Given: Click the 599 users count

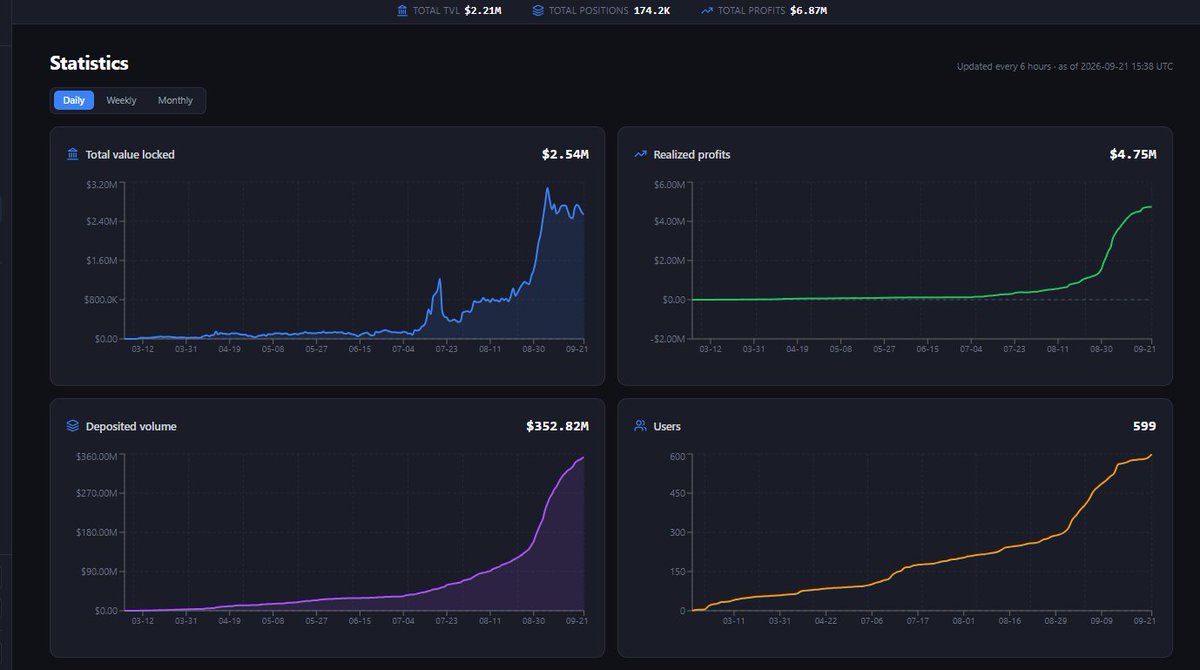Looking at the screenshot, I should (x=1145, y=426).
